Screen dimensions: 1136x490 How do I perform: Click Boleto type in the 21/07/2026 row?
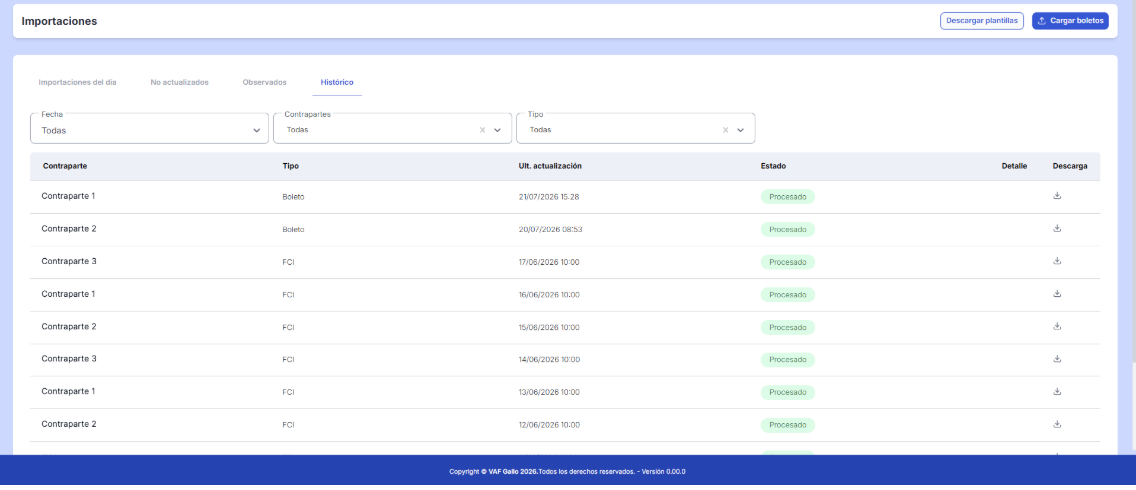coord(293,196)
